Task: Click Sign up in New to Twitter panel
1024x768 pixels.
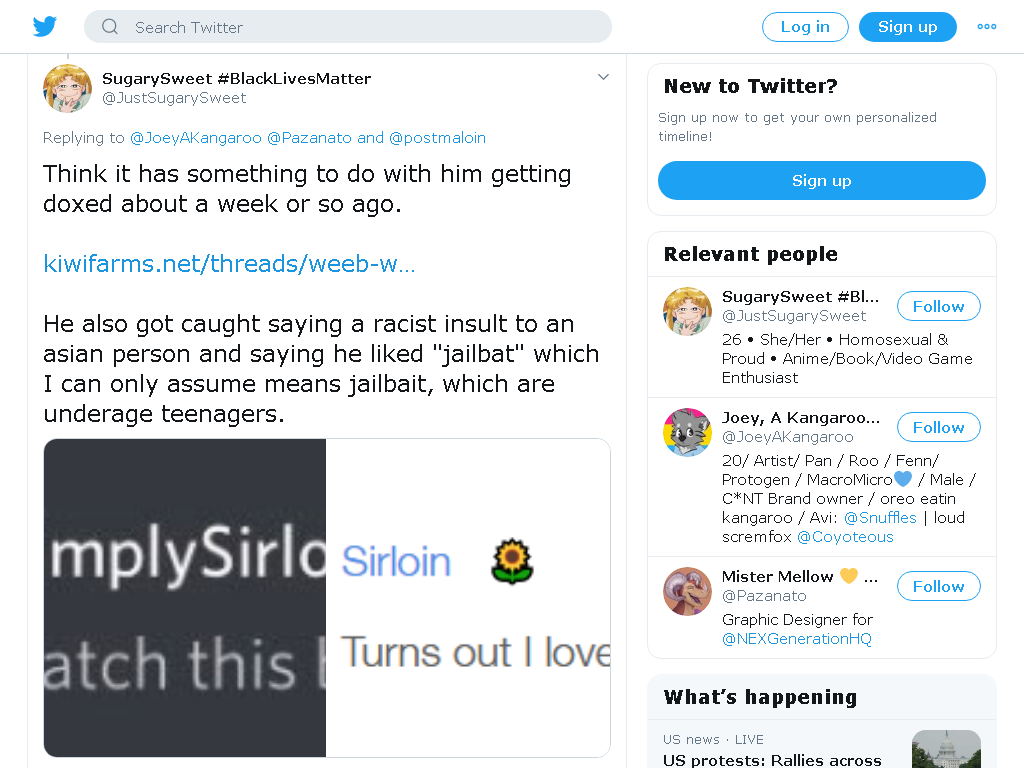Action: coord(822,180)
